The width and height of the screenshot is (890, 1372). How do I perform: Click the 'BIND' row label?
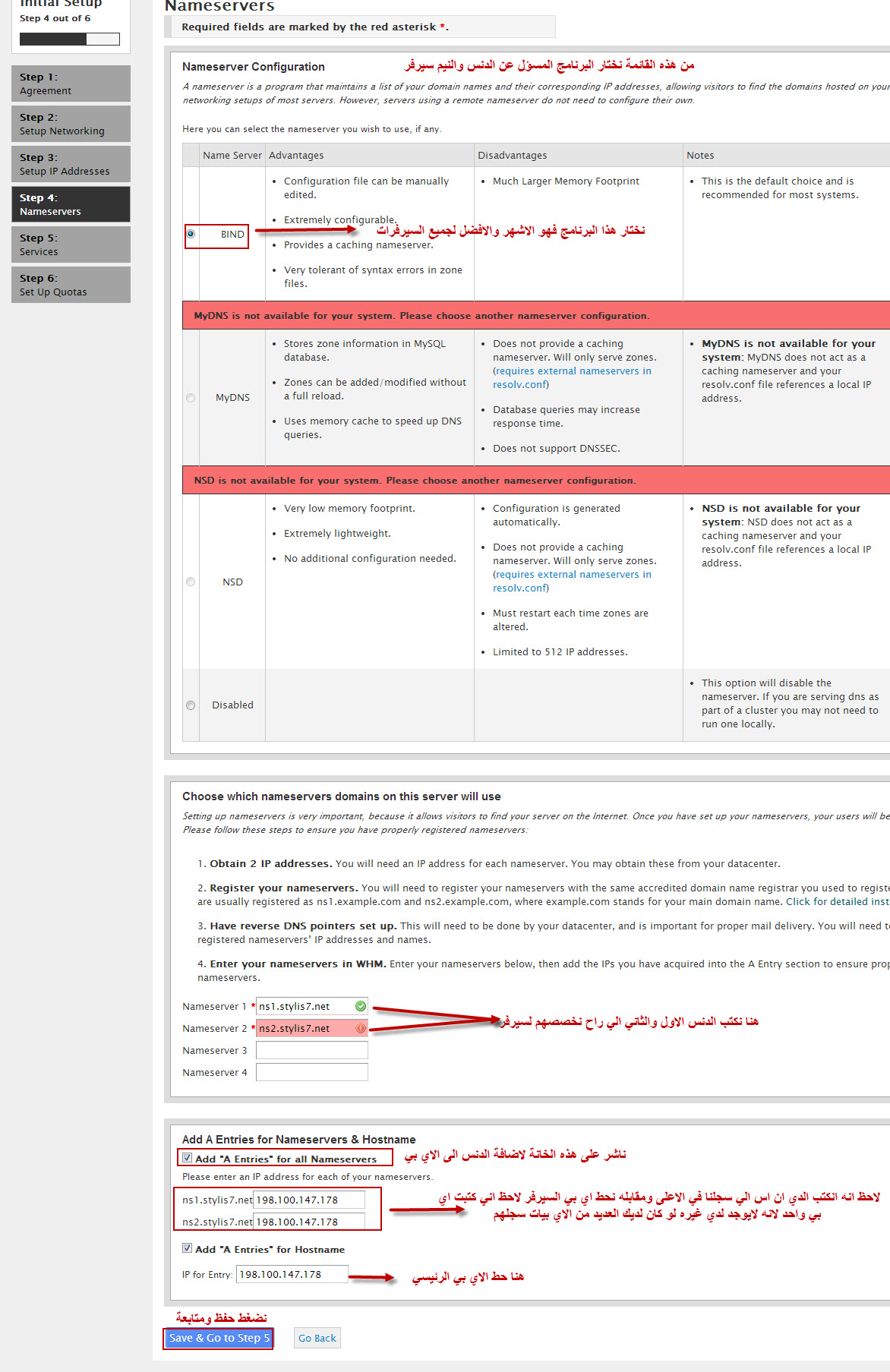[x=232, y=235]
